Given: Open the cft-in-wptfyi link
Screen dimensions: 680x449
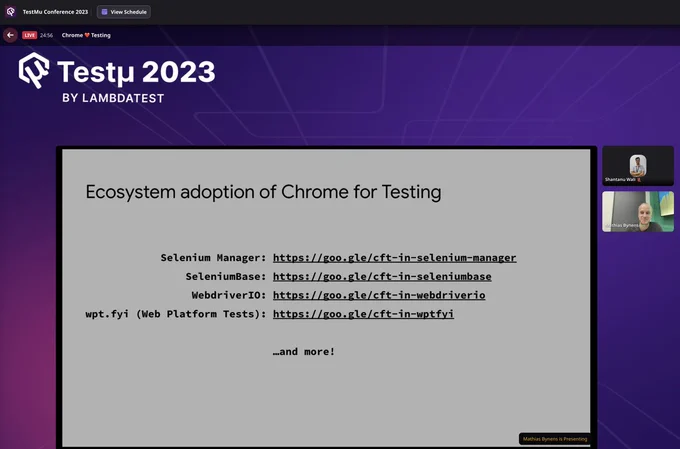Looking at the screenshot, I should pyautogui.click(x=363, y=314).
